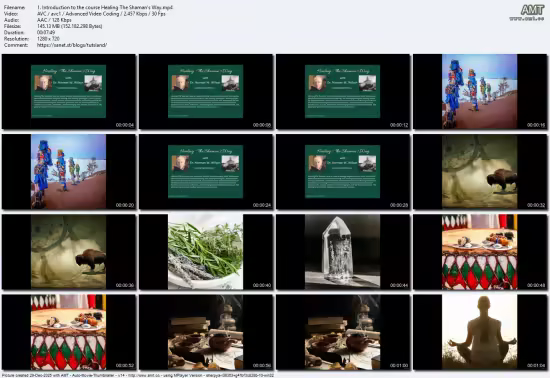Open the incense bowls thumbnail at 00:01:00
550x378 pixels.
343,332
